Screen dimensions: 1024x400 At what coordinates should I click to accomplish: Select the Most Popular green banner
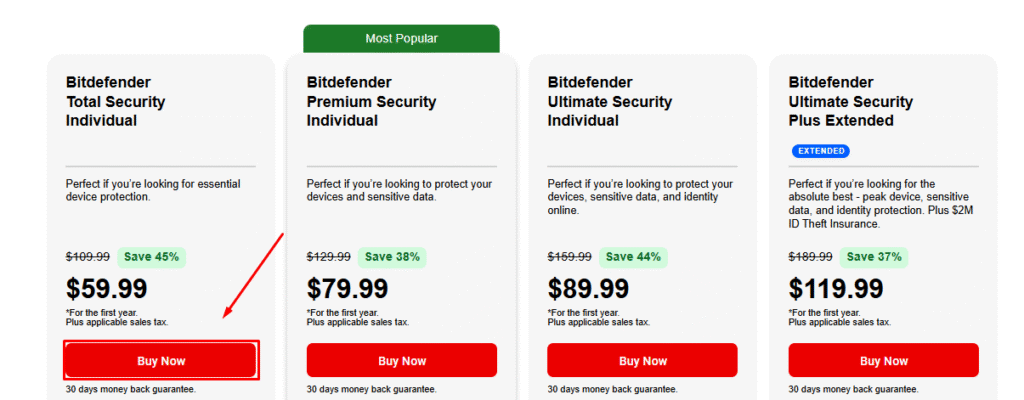point(401,39)
